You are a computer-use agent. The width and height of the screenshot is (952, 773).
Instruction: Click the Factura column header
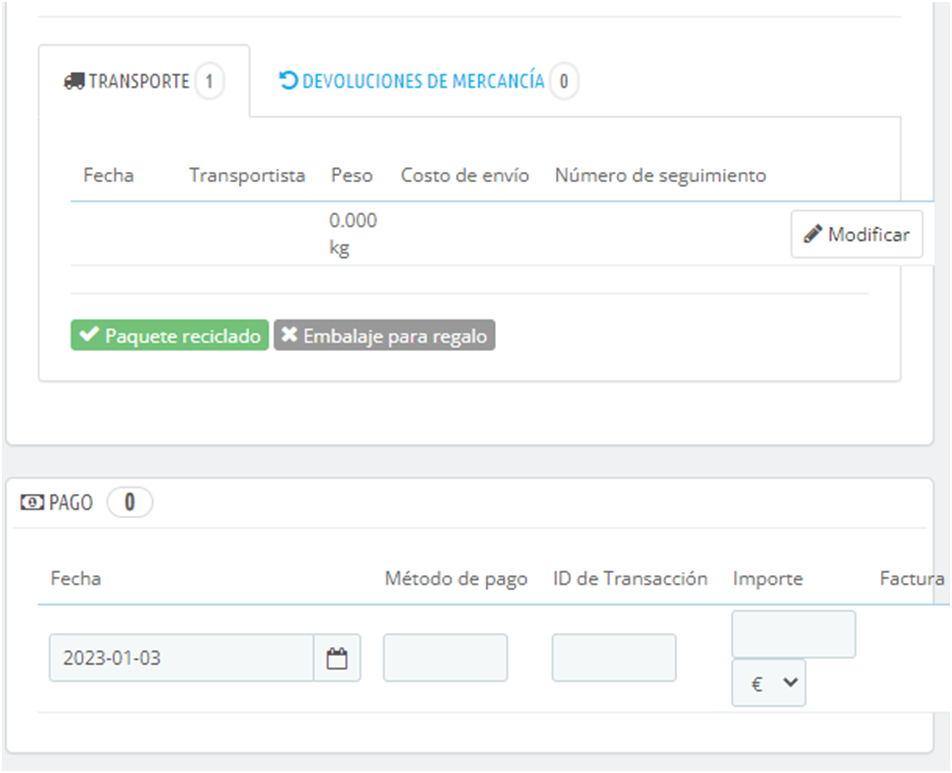click(x=912, y=578)
